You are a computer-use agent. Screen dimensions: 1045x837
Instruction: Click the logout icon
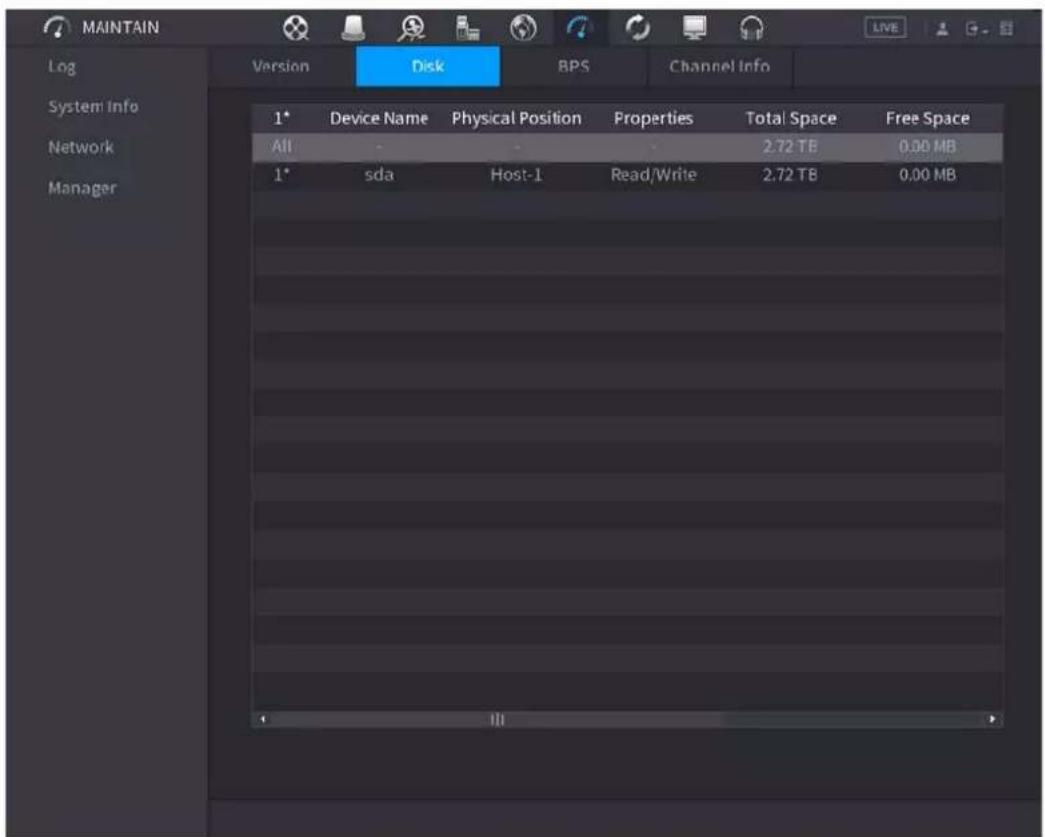[976, 29]
